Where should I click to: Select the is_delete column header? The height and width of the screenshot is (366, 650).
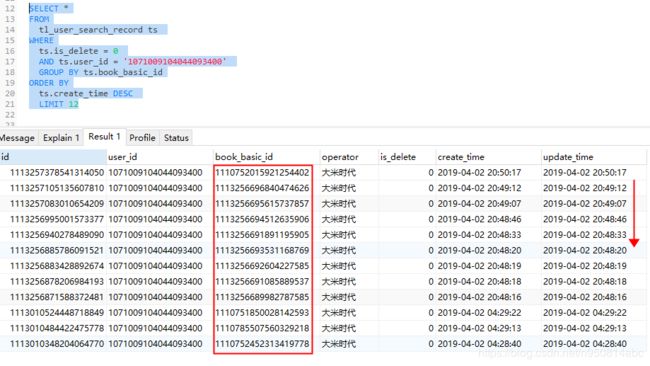pos(406,157)
